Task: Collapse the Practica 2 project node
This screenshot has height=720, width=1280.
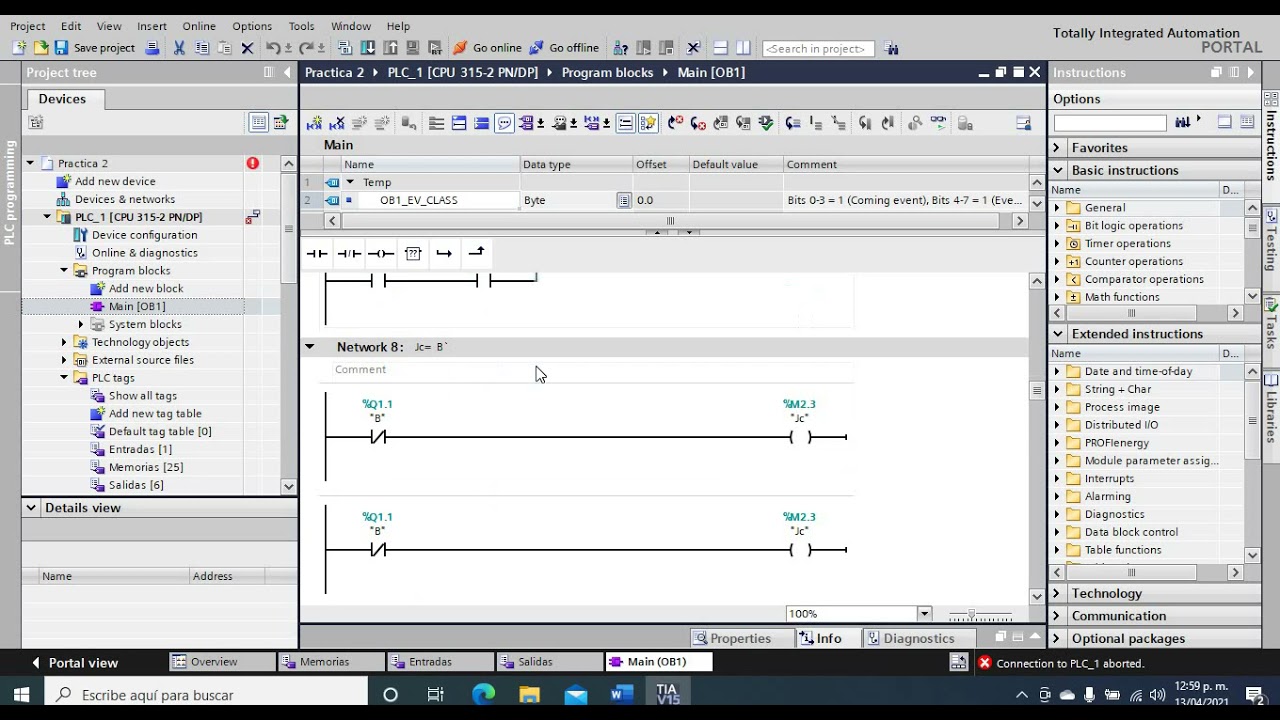Action: (30, 163)
